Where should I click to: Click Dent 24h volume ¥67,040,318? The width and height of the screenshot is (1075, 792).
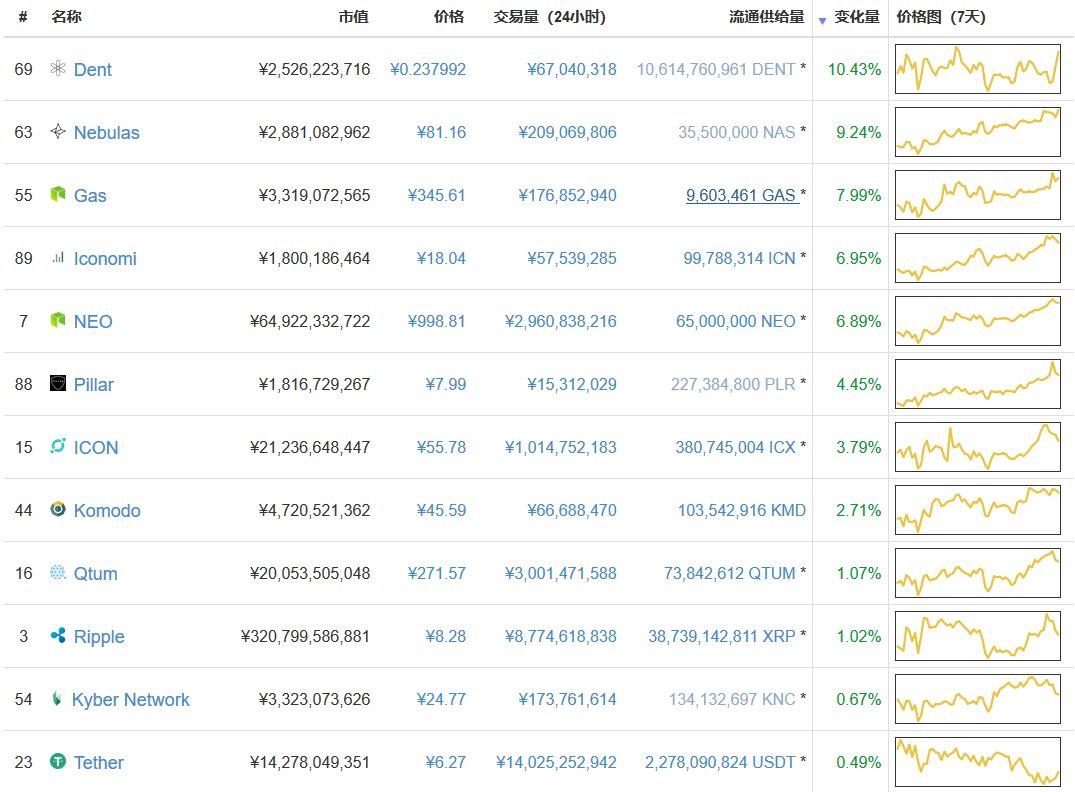(572, 69)
